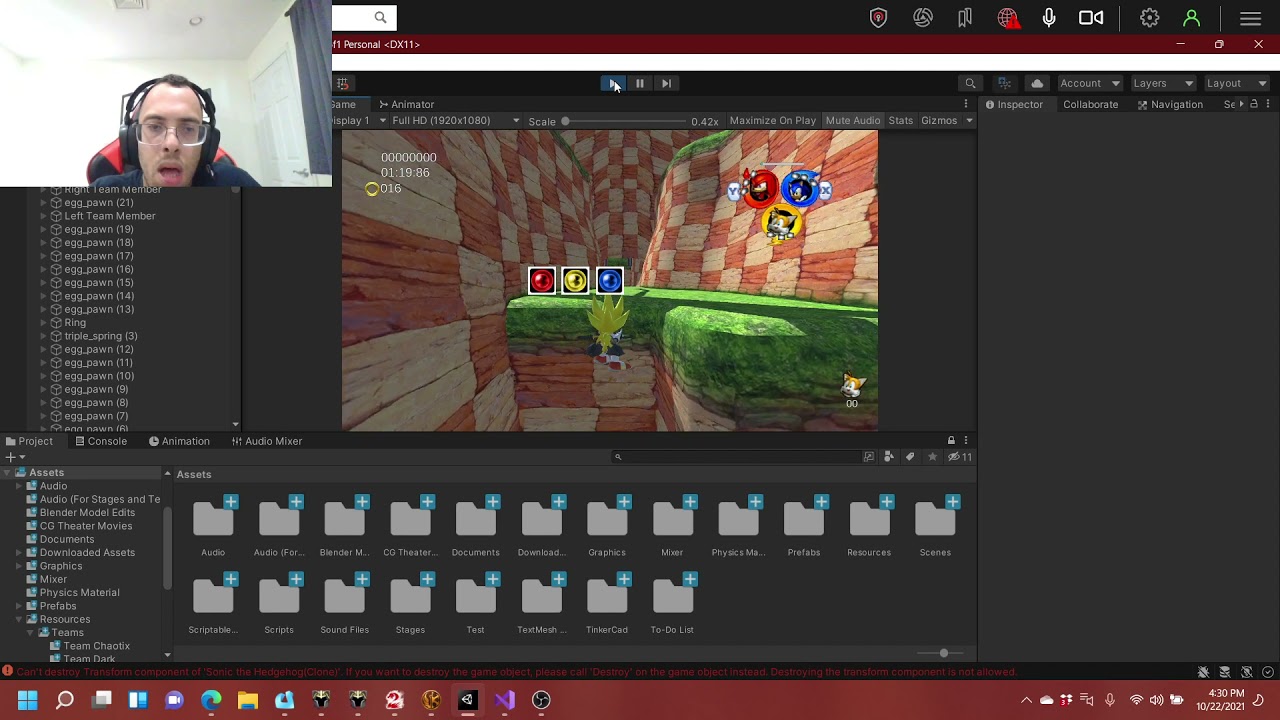Open the Unity search magnifier icon
This screenshot has height=720, width=1280.
pyautogui.click(x=970, y=83)
